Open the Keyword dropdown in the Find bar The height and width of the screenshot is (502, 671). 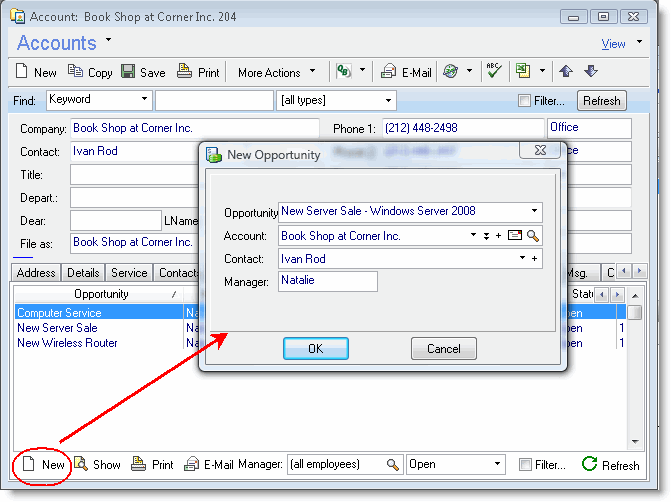click(145, 100)
